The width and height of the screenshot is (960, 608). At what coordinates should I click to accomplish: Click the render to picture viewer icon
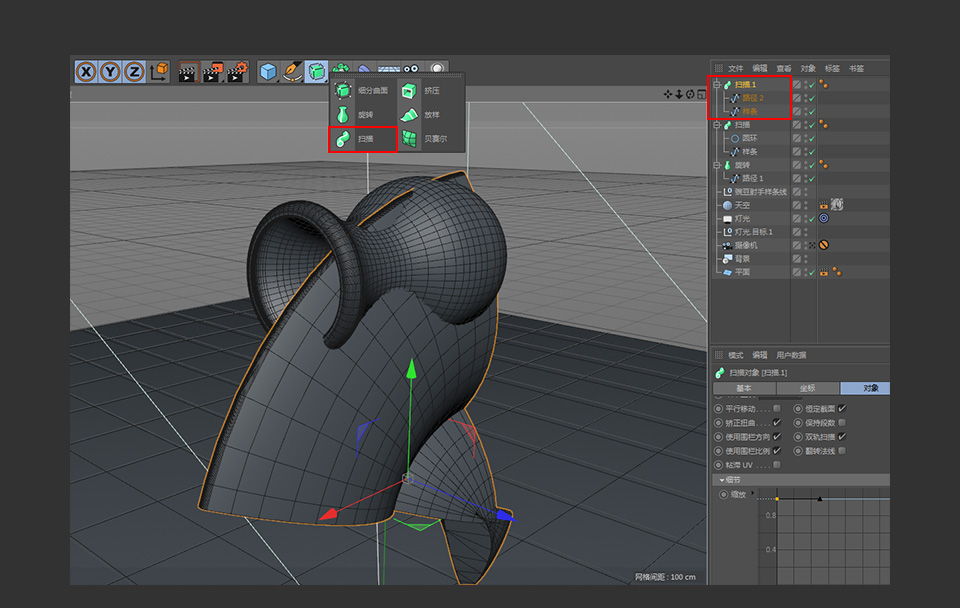[212, 72]
